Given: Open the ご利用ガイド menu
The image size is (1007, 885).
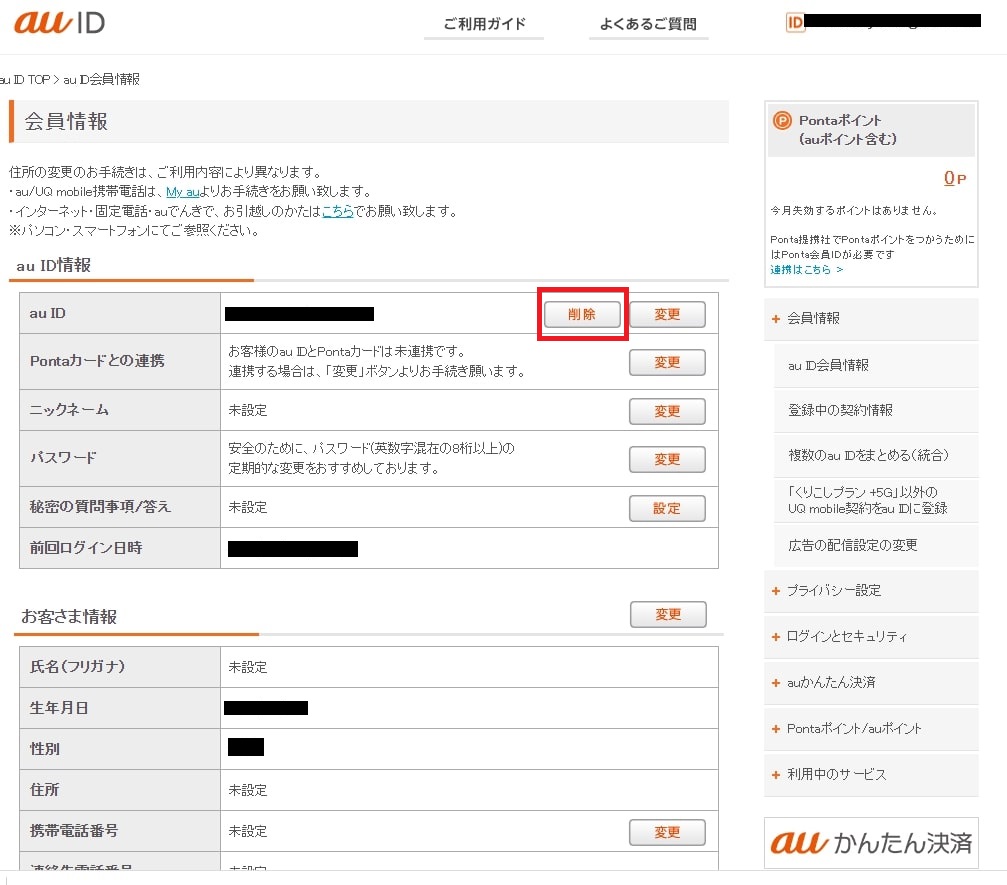Looking at the screenshot, I should point(484,24).
